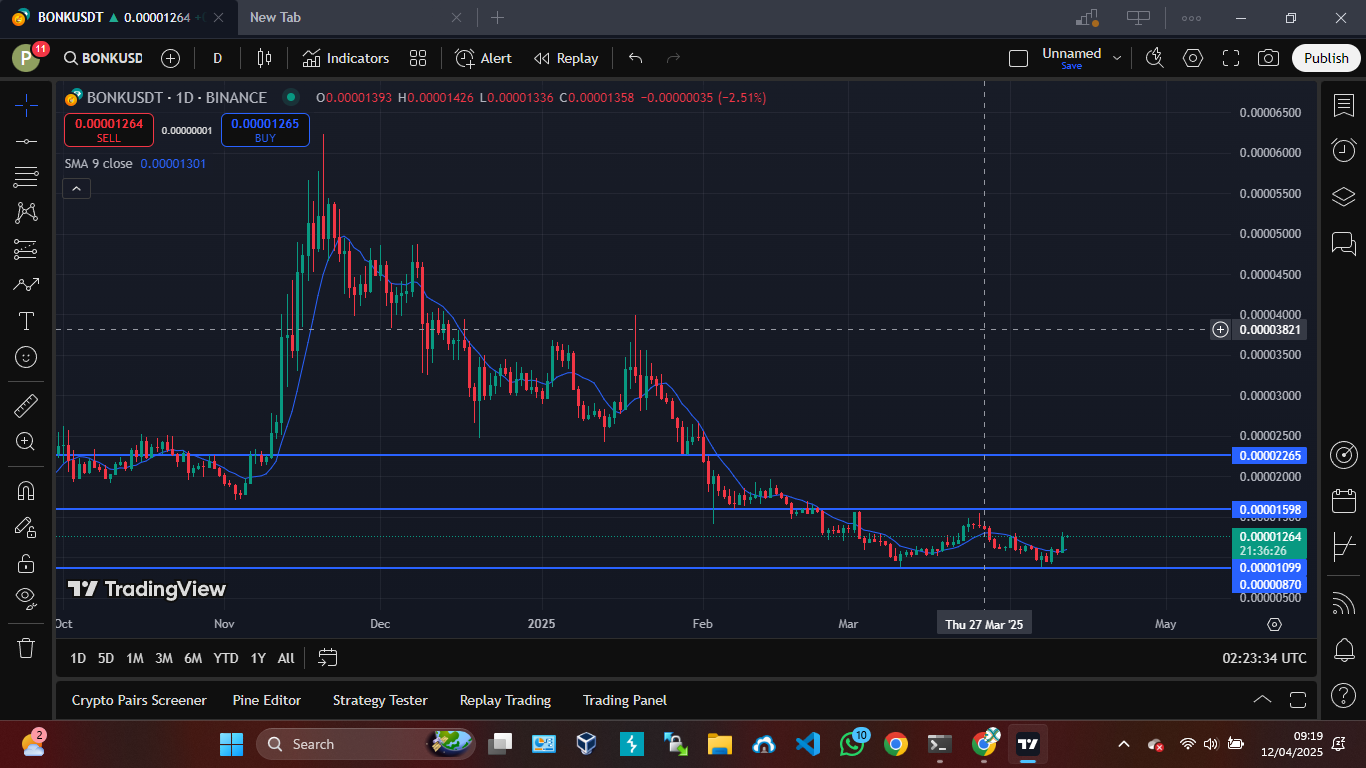
Task: Select the patterns drawing tool
Action: coord(26,213)
